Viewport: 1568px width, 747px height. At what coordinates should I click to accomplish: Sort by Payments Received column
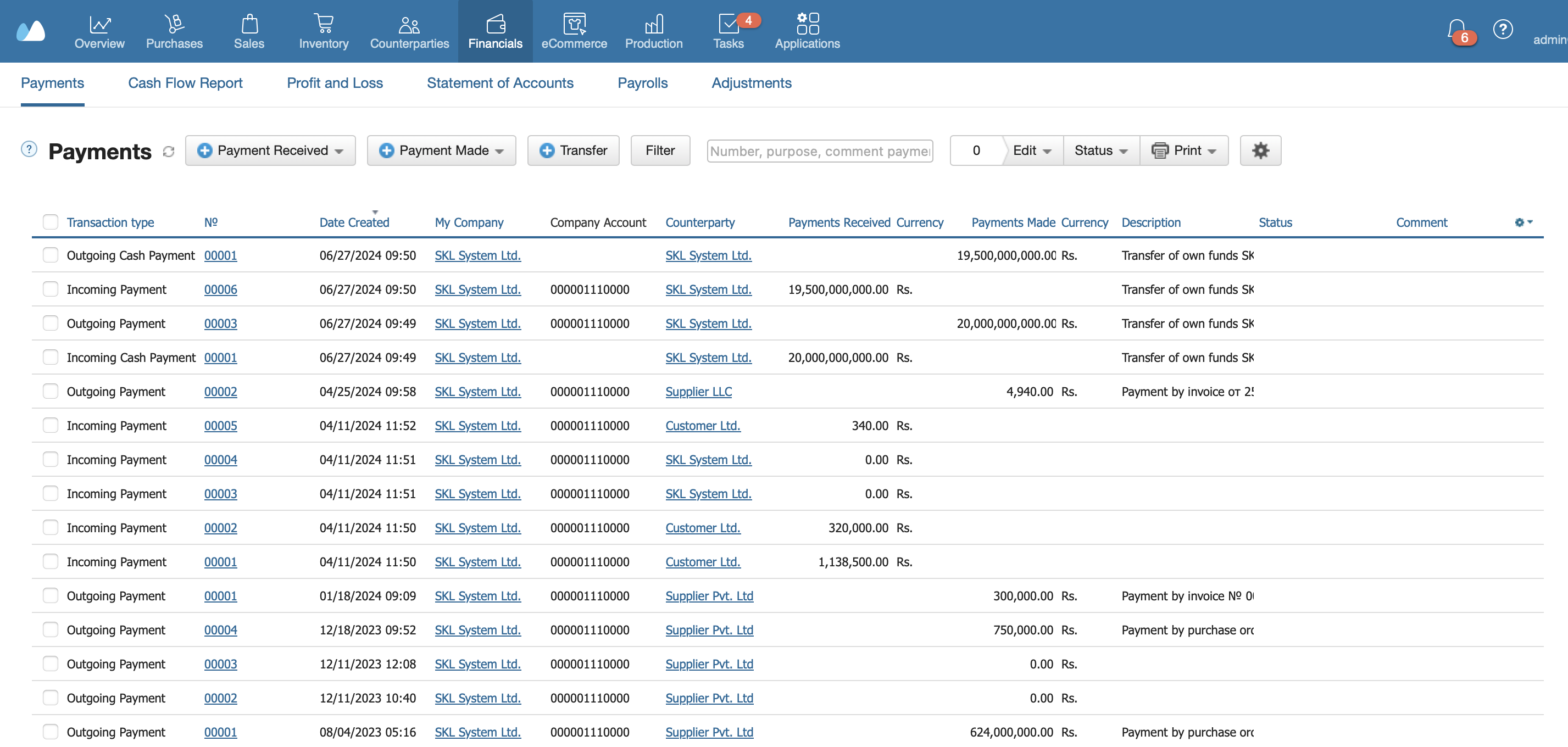(839, 222)
